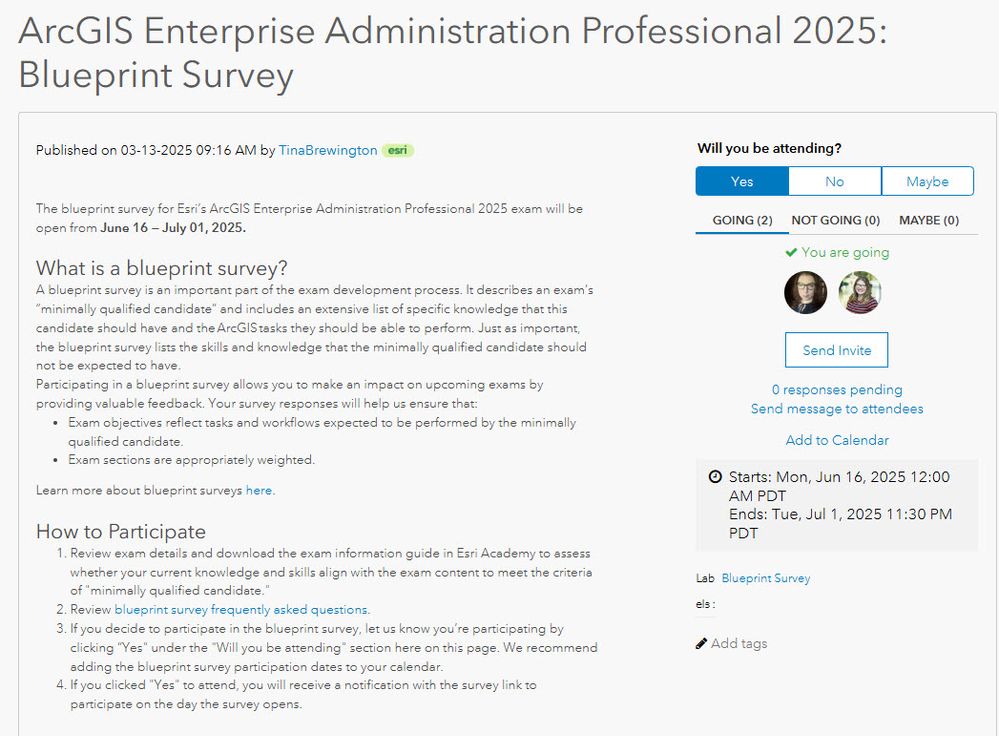Click the green esri badge beside author name
Image resolution: width=999 pixels, height=736 pixels.
398,151
